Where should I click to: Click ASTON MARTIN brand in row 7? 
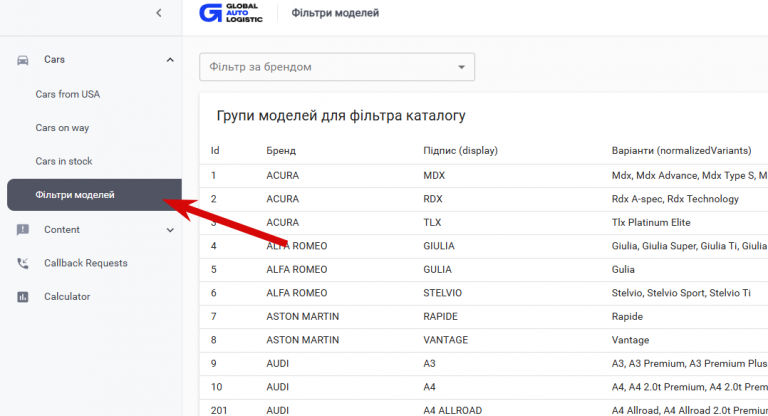(x=303, y=317)
